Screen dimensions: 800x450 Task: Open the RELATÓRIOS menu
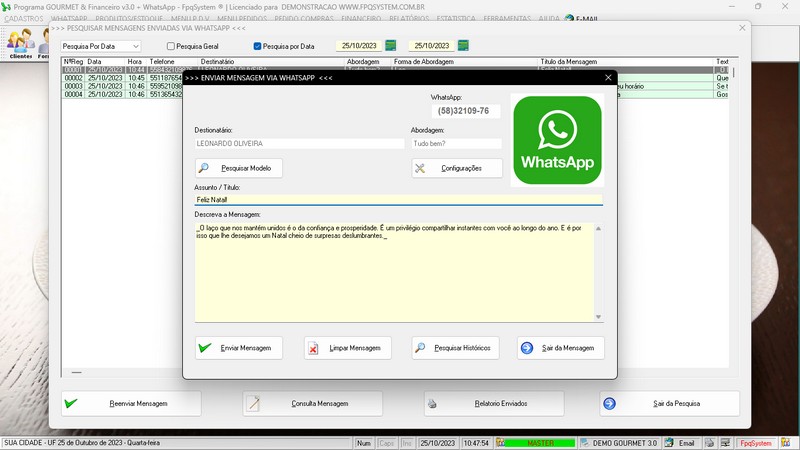pyautogui.click(x=409, y=18)
